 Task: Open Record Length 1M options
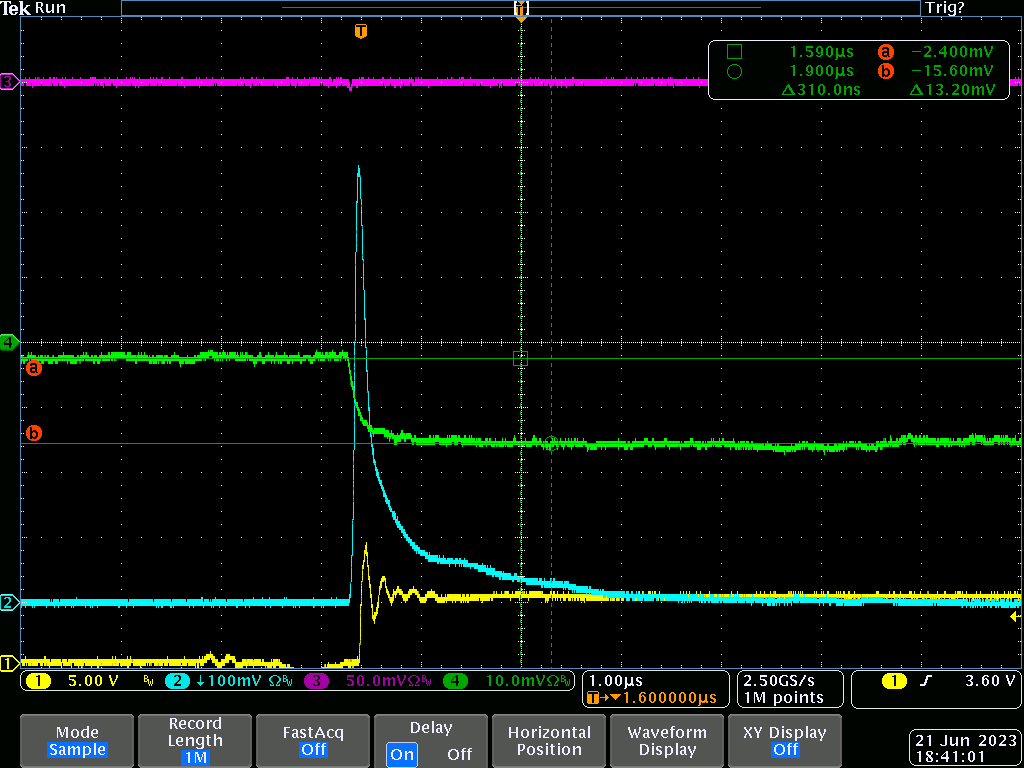click(195, 741)
